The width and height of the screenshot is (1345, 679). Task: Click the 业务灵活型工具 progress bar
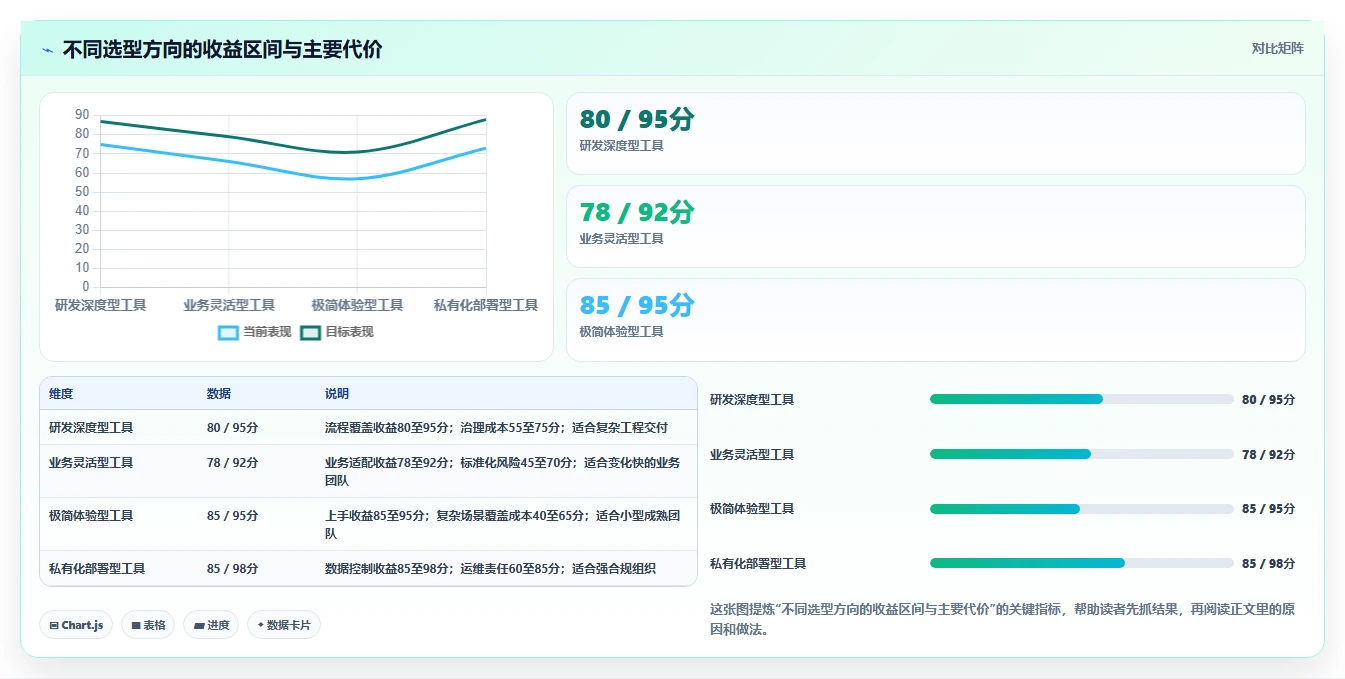[x=1081, y=454]
